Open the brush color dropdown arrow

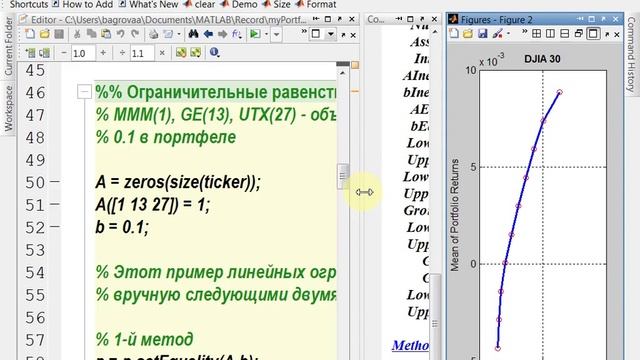click(x=508, y=34)
